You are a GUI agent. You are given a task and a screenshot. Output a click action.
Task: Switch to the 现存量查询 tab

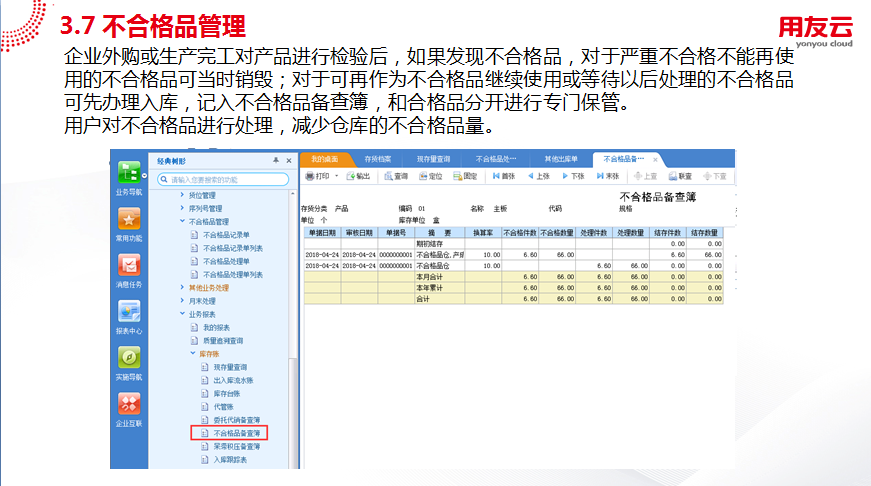[433, 159]
